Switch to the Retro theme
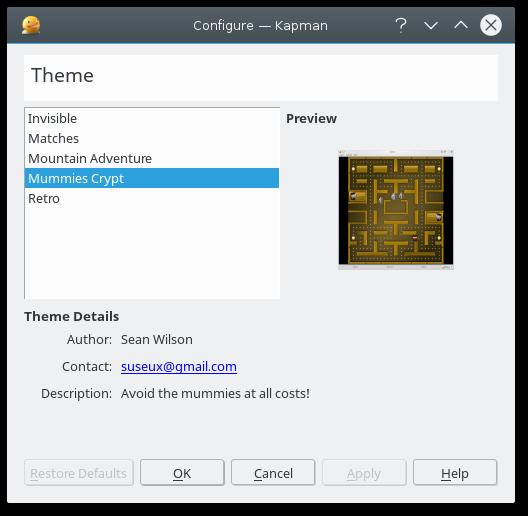Screen dimensions: 528x516 pyautogui.click(x=152, y=198)
